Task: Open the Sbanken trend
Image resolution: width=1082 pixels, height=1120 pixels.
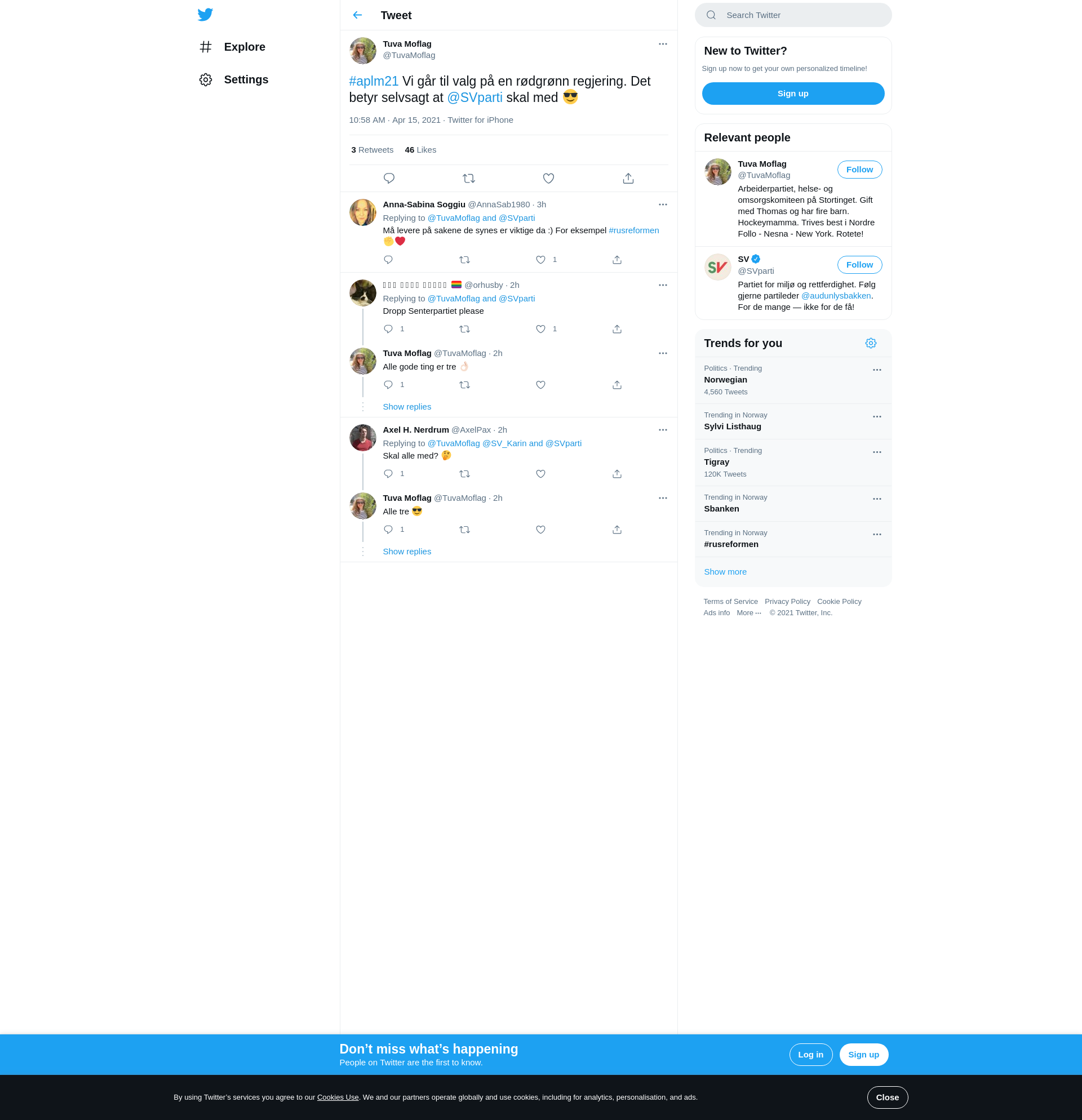Action: click(793, 504)
